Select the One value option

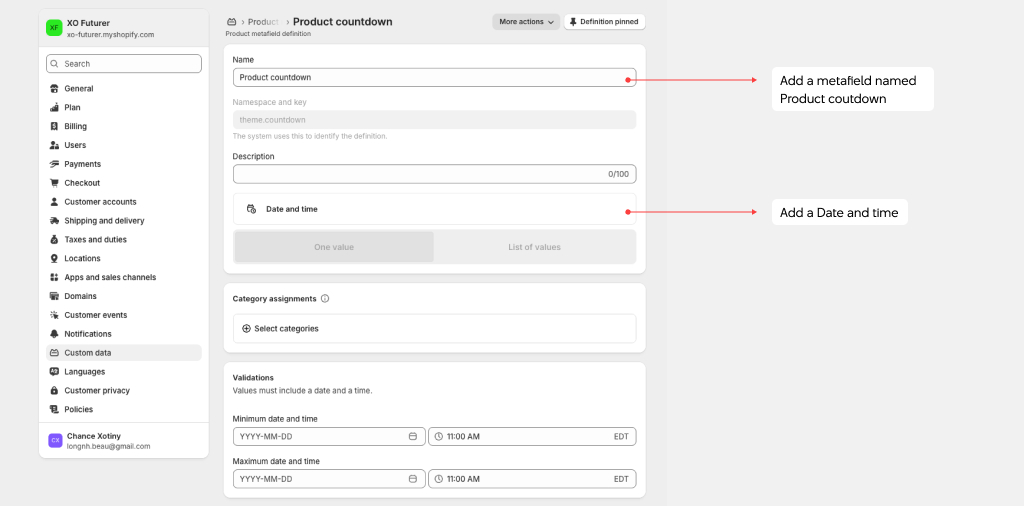(x=334, y=247)
